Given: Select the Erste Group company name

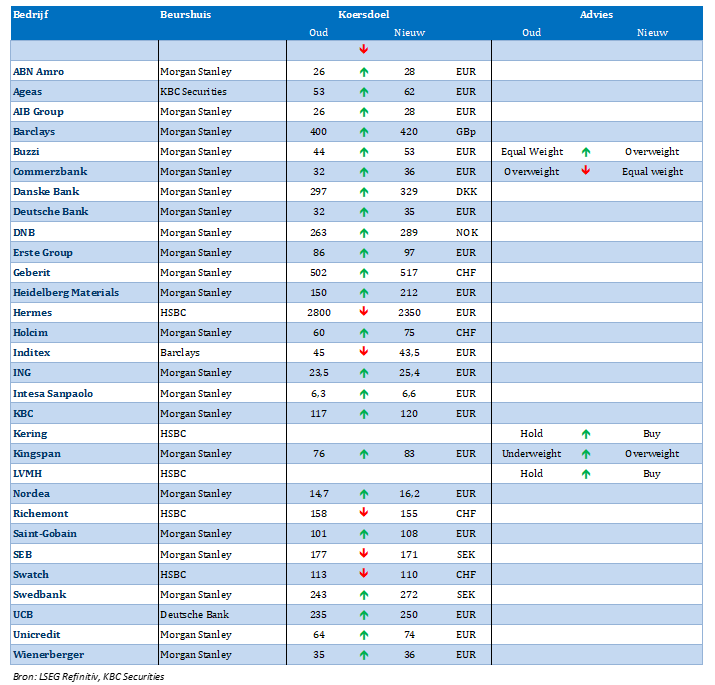Looking at the screenshot, I should click(x=43, y=253).
